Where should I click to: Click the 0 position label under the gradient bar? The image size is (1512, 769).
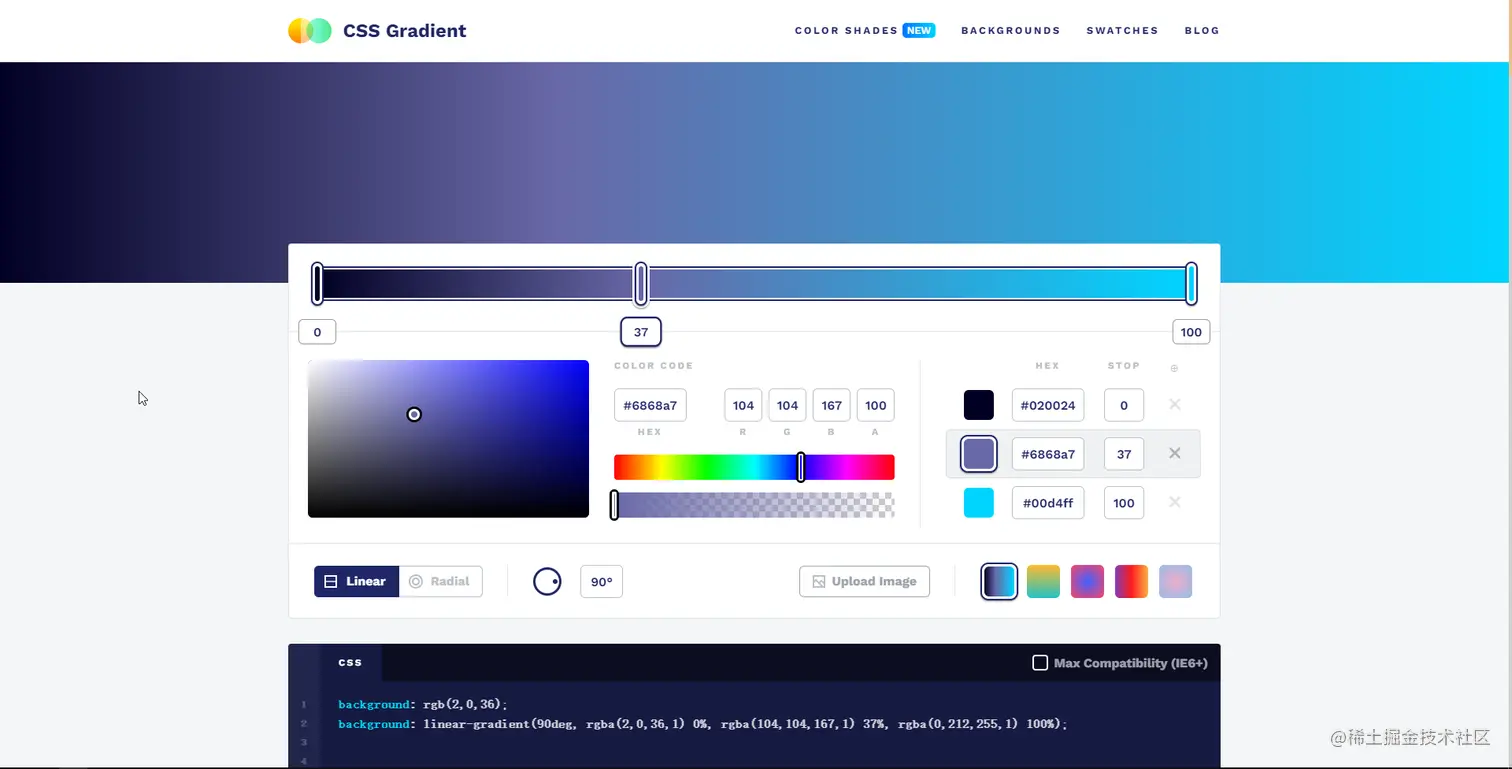[x=317, y=332]
